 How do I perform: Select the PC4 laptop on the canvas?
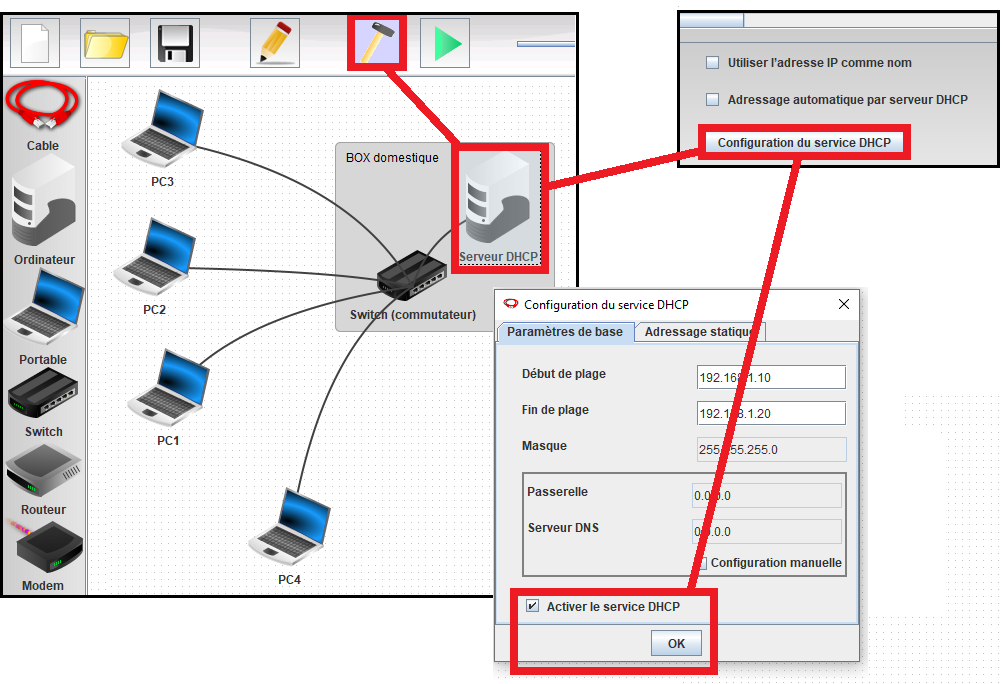pyautogui.click(x=289, y=527)
